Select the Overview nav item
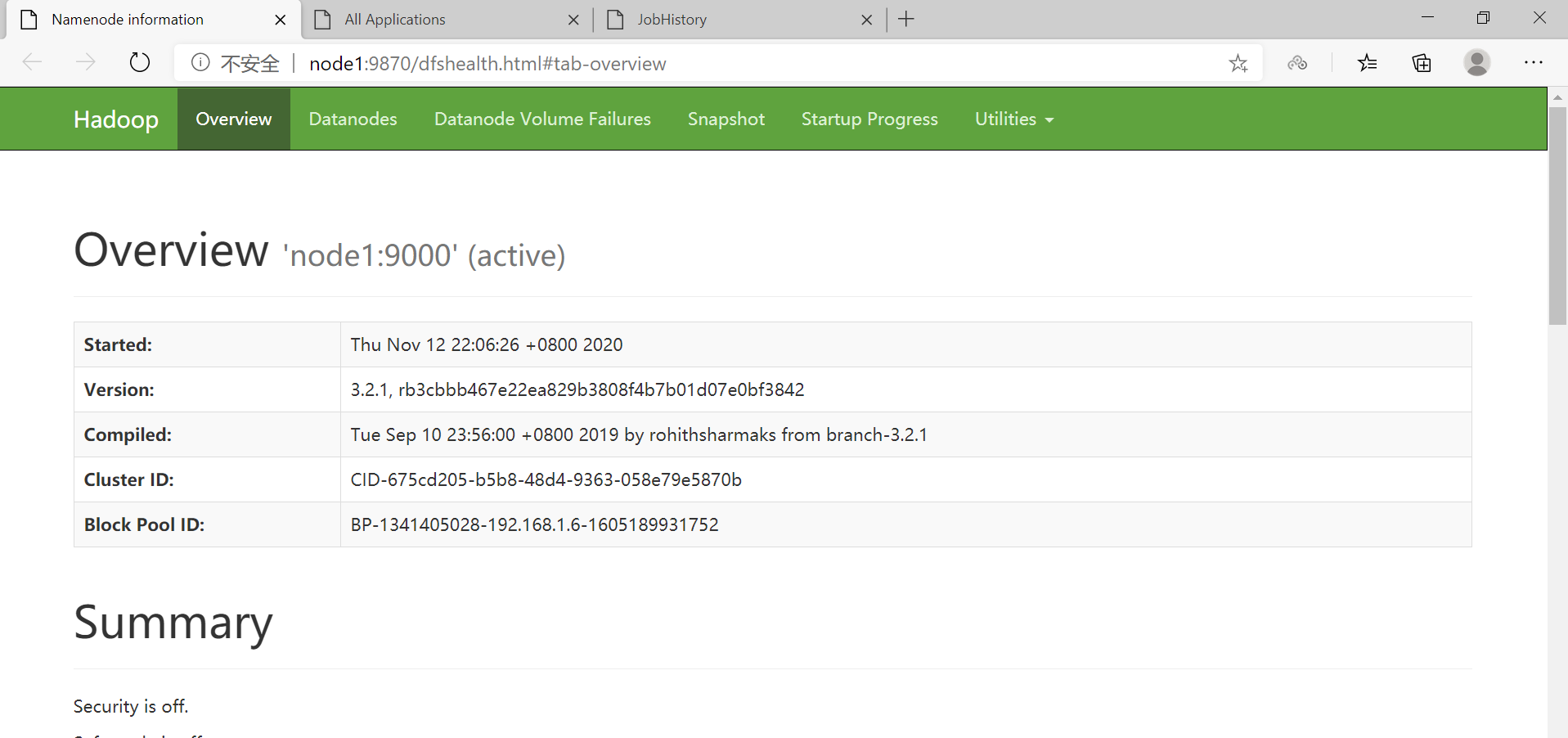 click(234, 119)
